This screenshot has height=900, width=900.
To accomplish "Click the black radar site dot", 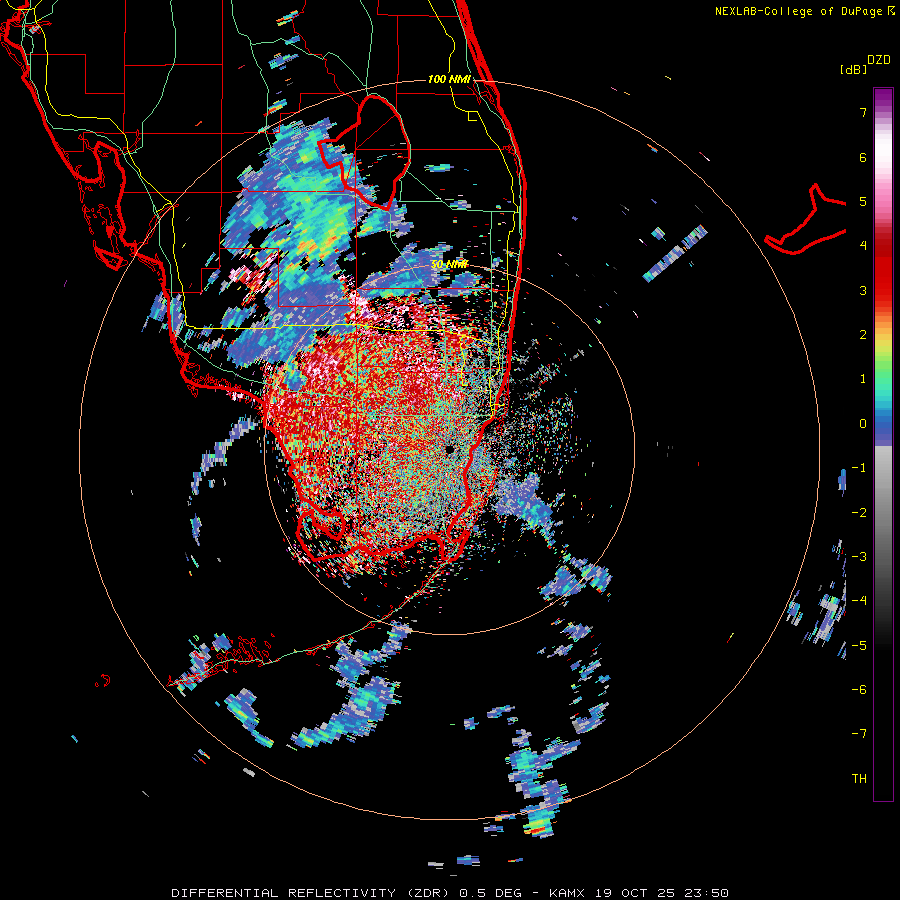I will pos(450,449).
